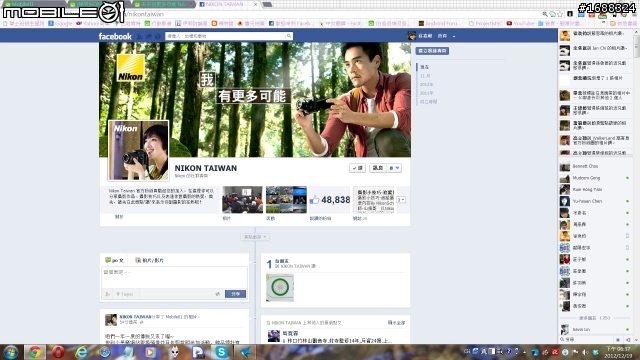Click the chat sidebar search field
This screenshot has width=640, height=360.
pos(586,340)
